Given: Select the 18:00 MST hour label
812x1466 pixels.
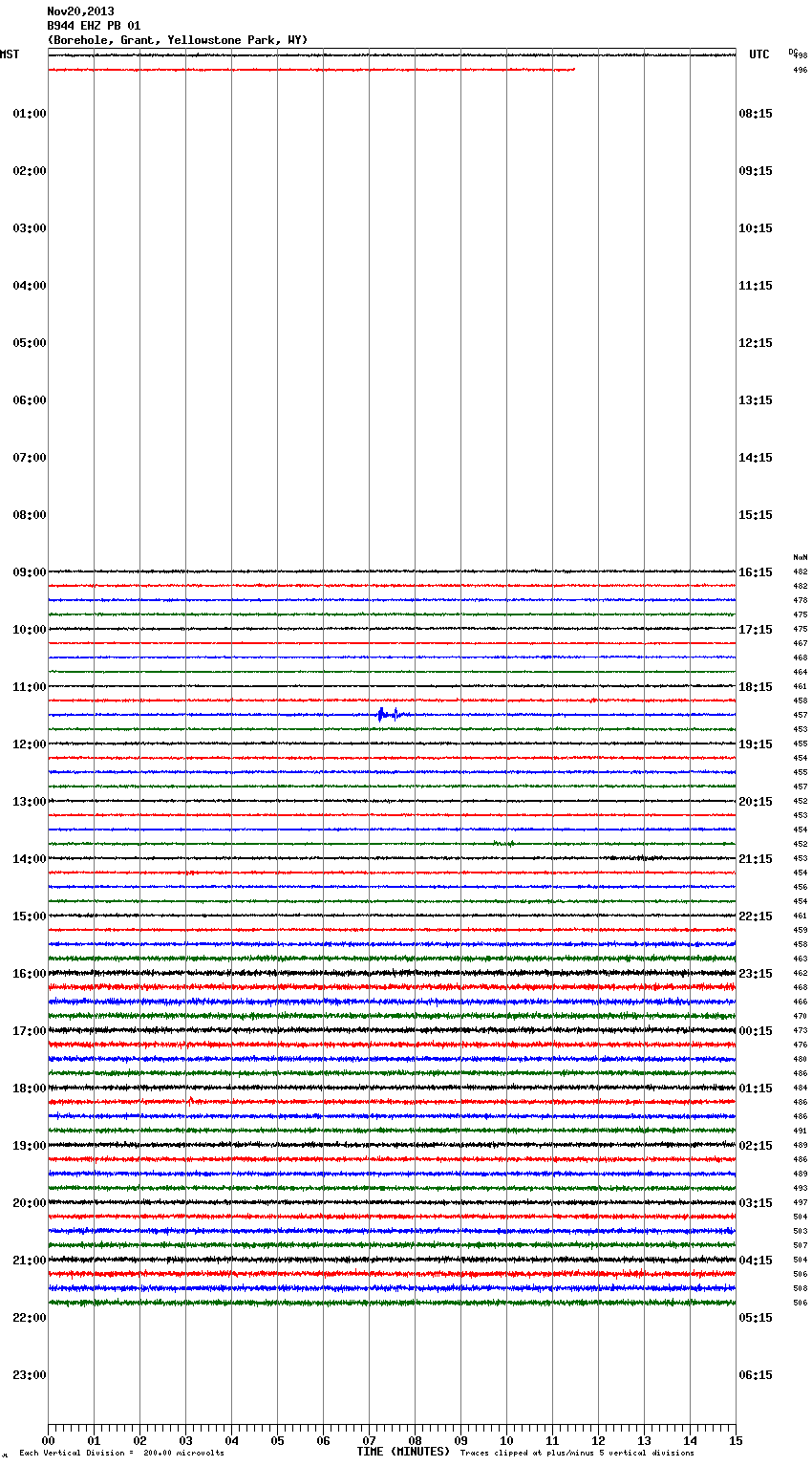Looking at the screenshot, I should pyautogui.click(x=30, y=1089).
